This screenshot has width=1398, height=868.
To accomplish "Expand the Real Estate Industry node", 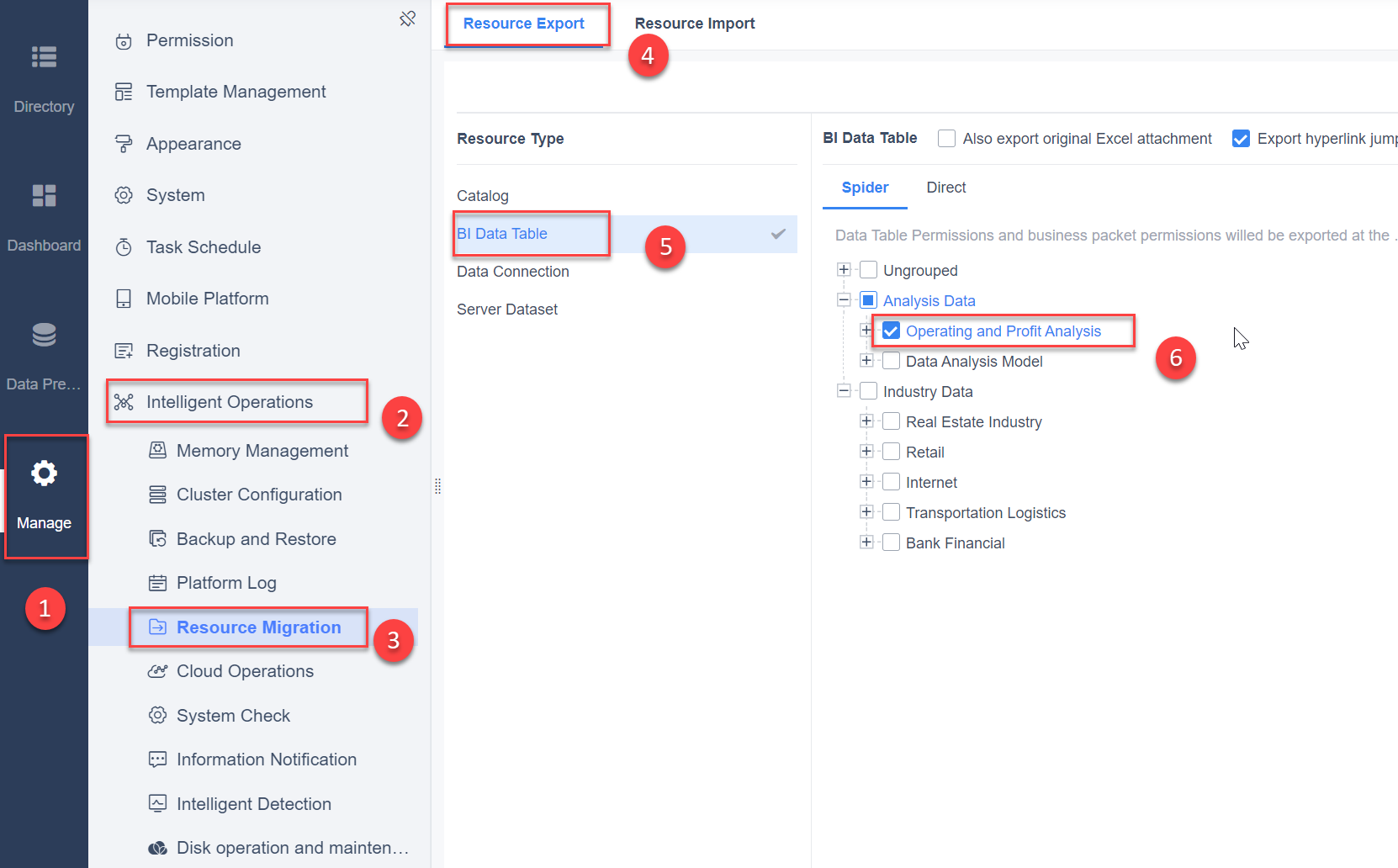I will point(866,421).
